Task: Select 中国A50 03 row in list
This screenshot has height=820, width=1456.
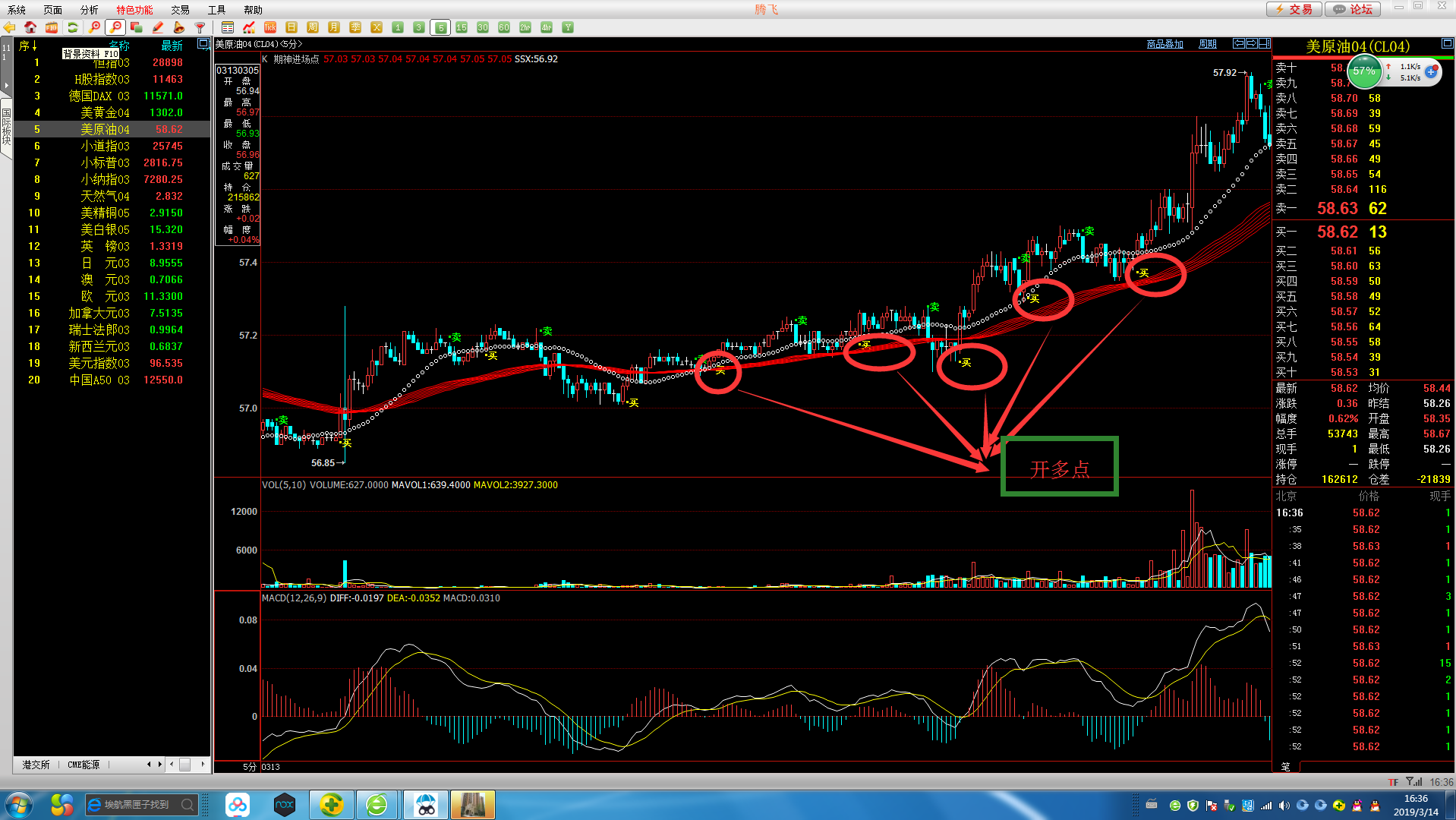Action: pyautogui.click(x=112, y=380)
